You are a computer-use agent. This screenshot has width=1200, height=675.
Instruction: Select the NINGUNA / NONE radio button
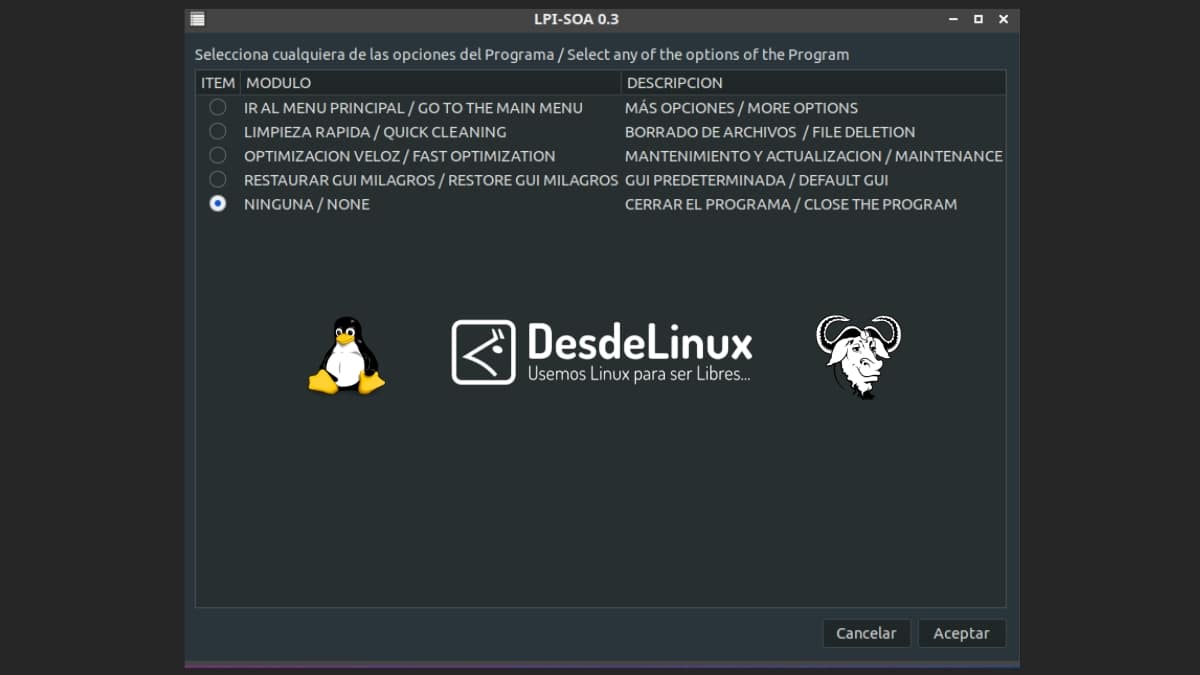(218, 204)
